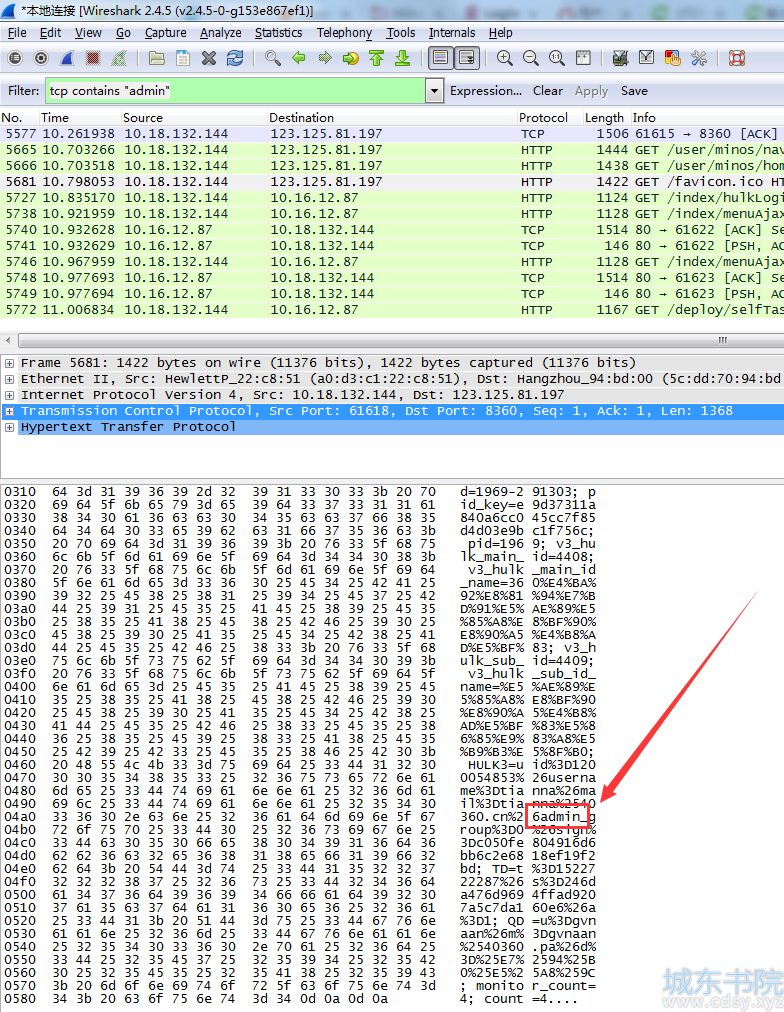Image resolution: width=784 pixels, height=1012 pixels.
Task: Stop the running capture (red square icon)
Action: click(x=93, y=58)
